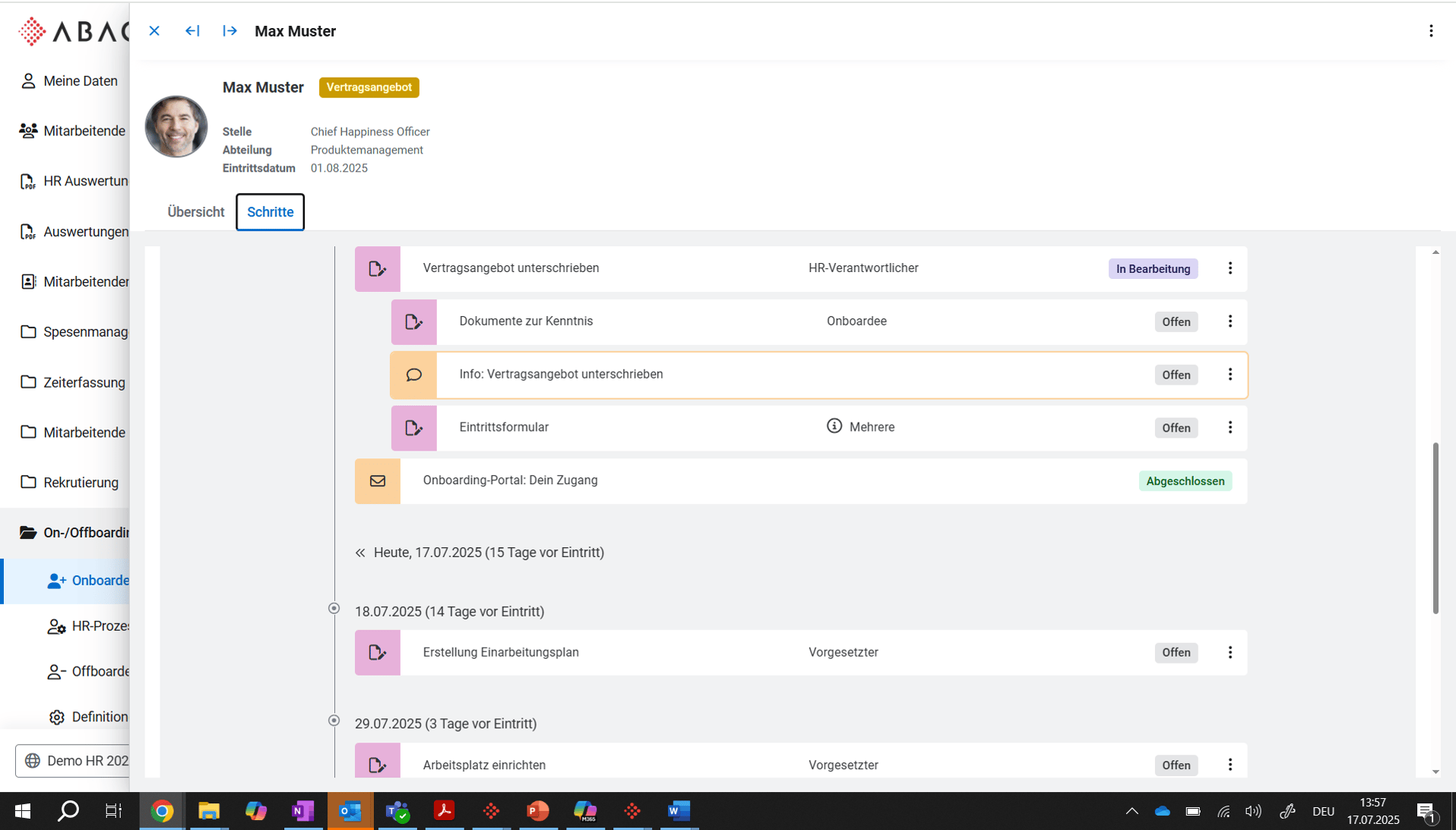This screenshot has width=1456, height=830.
Task: Open the top-right three-dot options menu
Action: 1430,31
